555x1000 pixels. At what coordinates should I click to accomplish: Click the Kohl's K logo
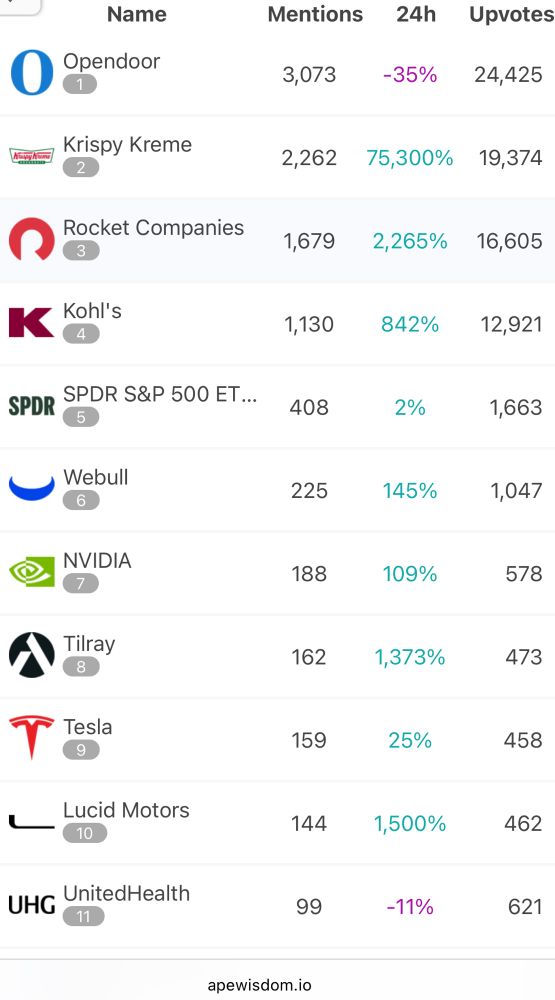coord(31,322)
